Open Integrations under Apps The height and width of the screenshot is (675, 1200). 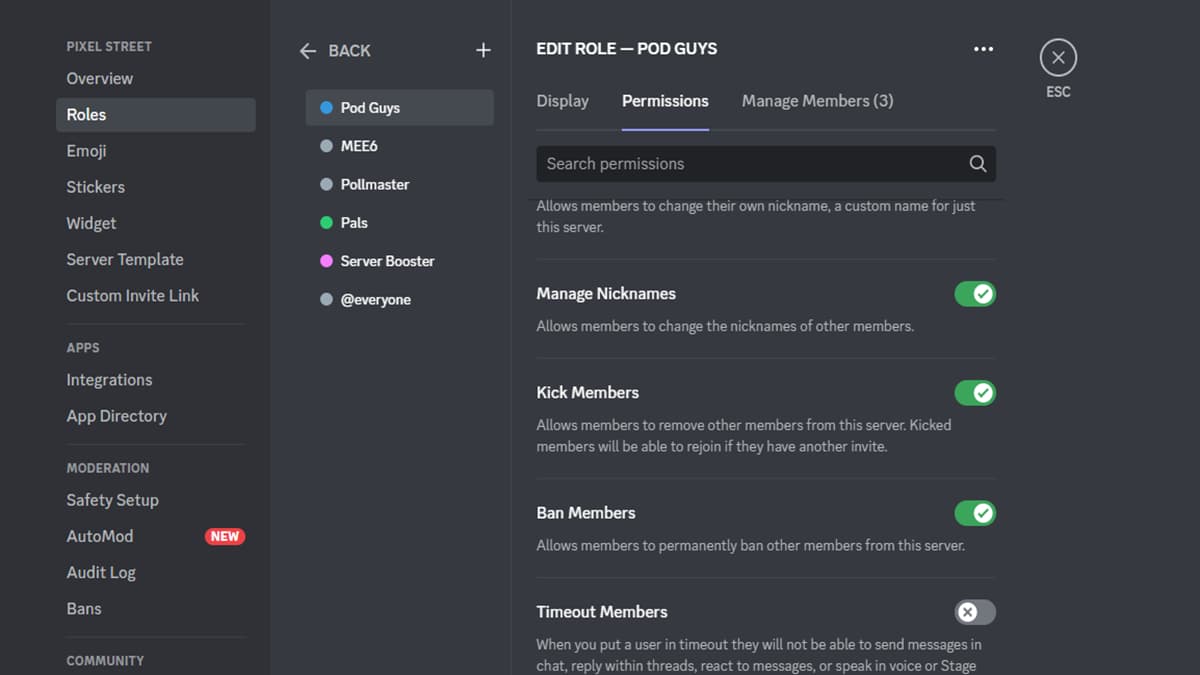[x=109, y=380]
